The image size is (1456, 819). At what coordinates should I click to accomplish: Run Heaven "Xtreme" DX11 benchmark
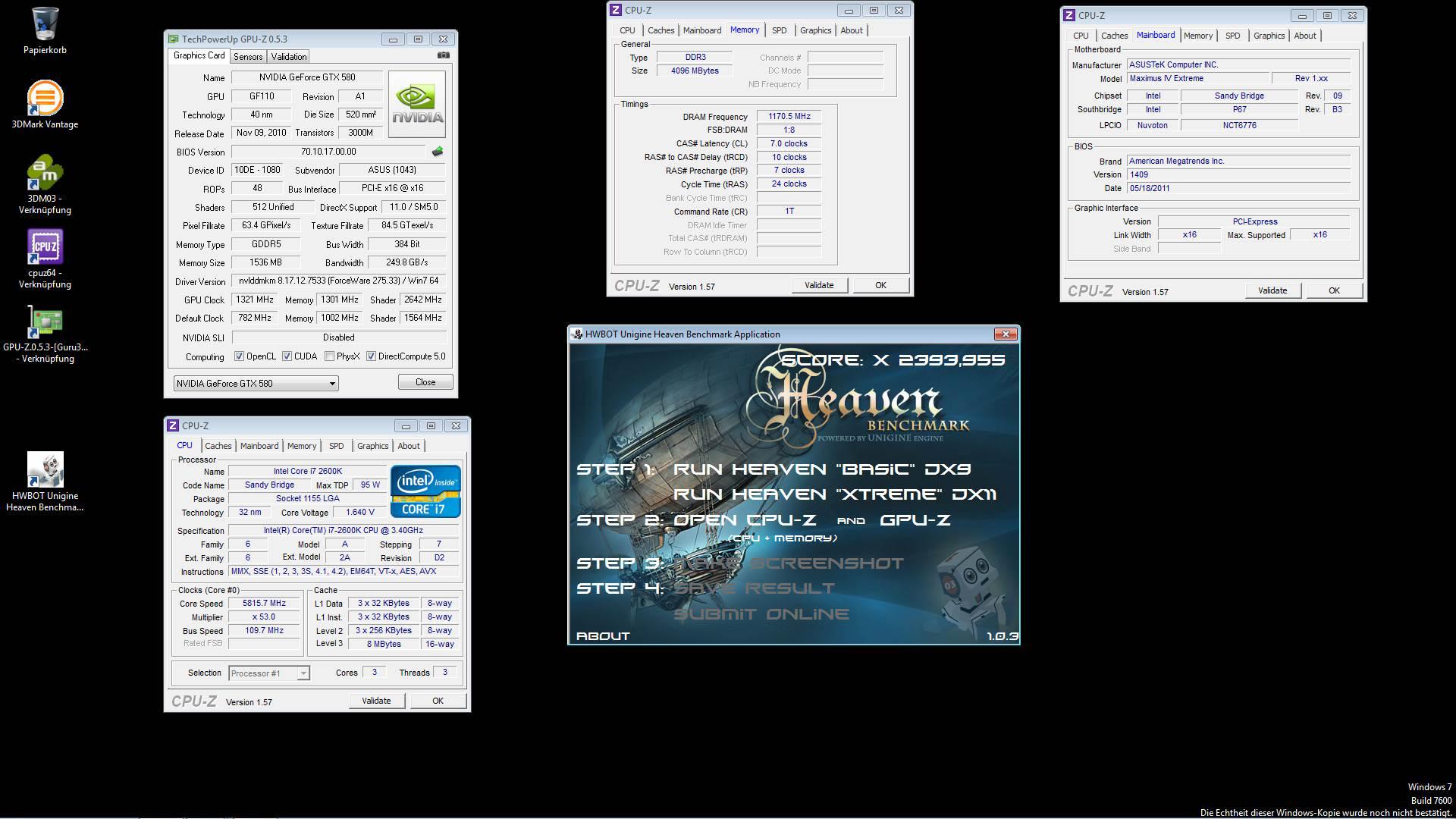click(835, 494)
